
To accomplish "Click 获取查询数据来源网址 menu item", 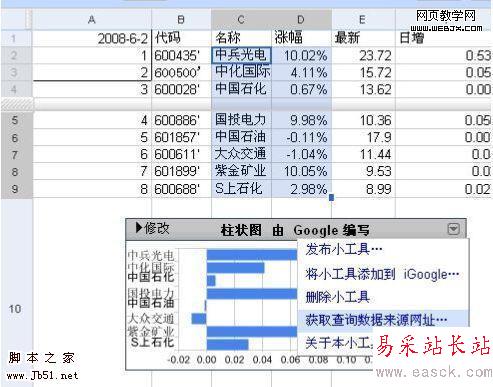I will click(383, 320).
